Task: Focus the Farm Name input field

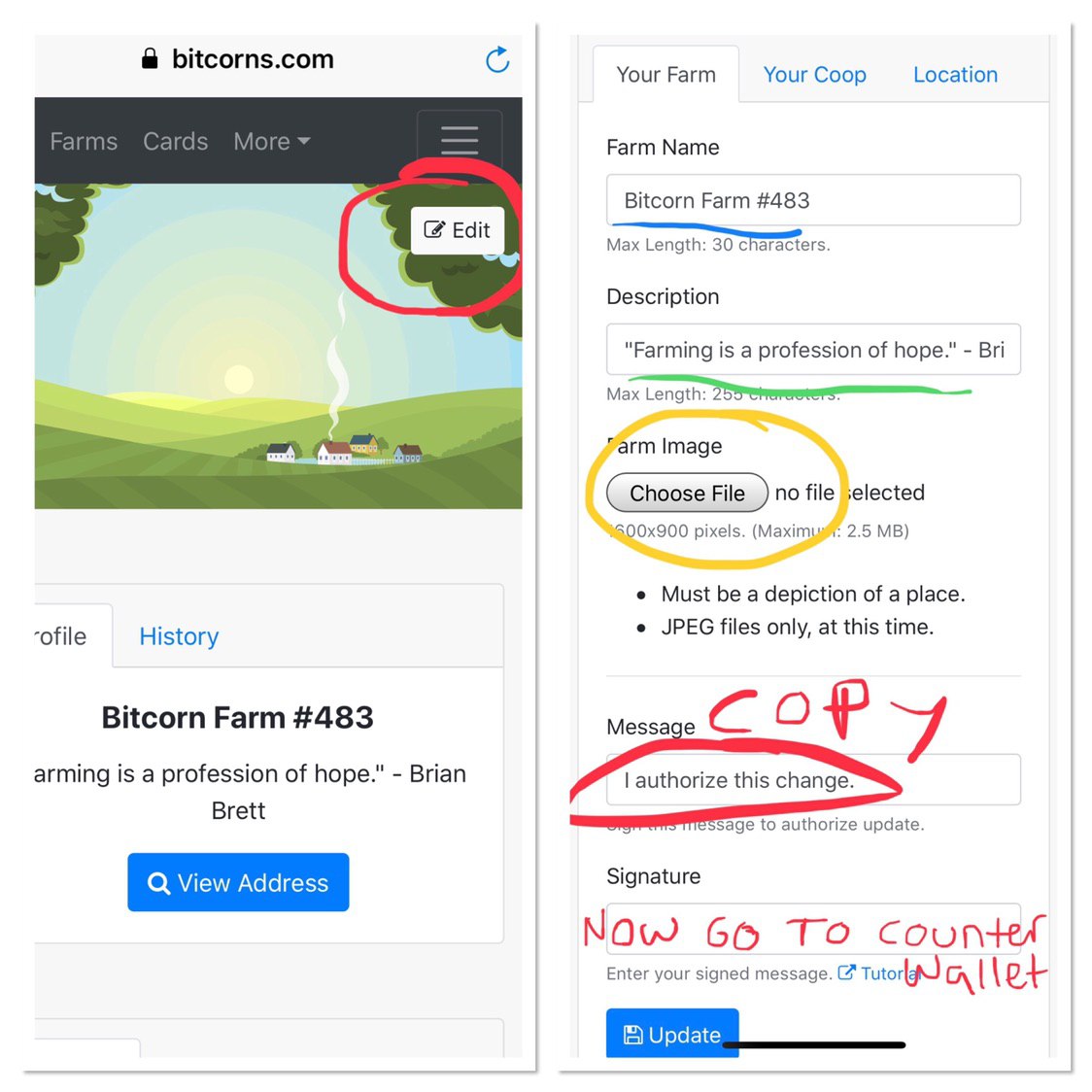Action: (x=813, y=200)
